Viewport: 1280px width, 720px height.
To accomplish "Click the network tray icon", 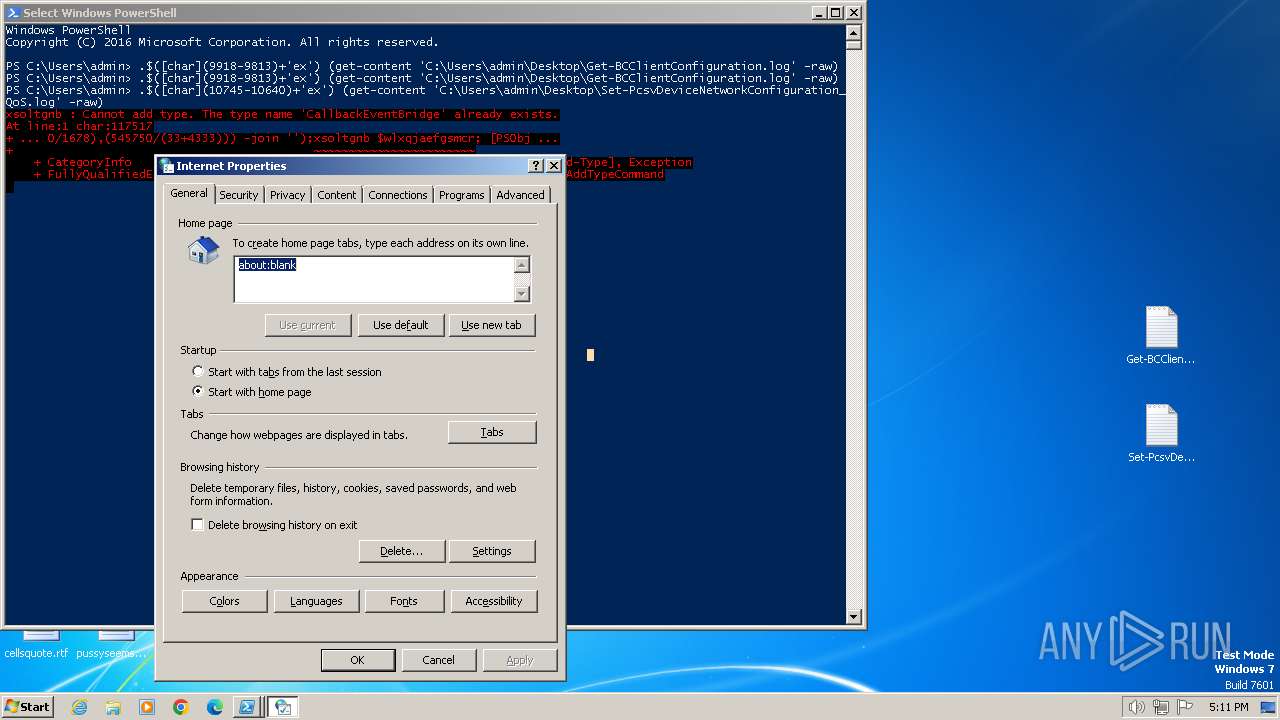I will pos(1161,707).
